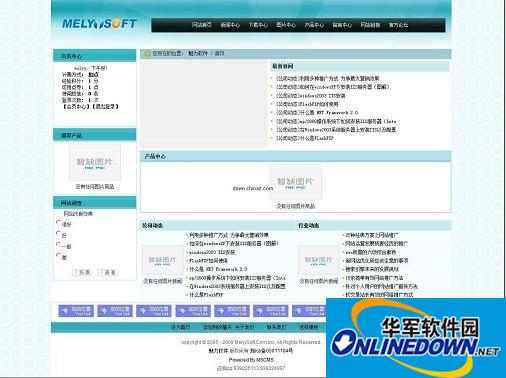Open 官方论坛 in the top navigation

click(398, 25)
